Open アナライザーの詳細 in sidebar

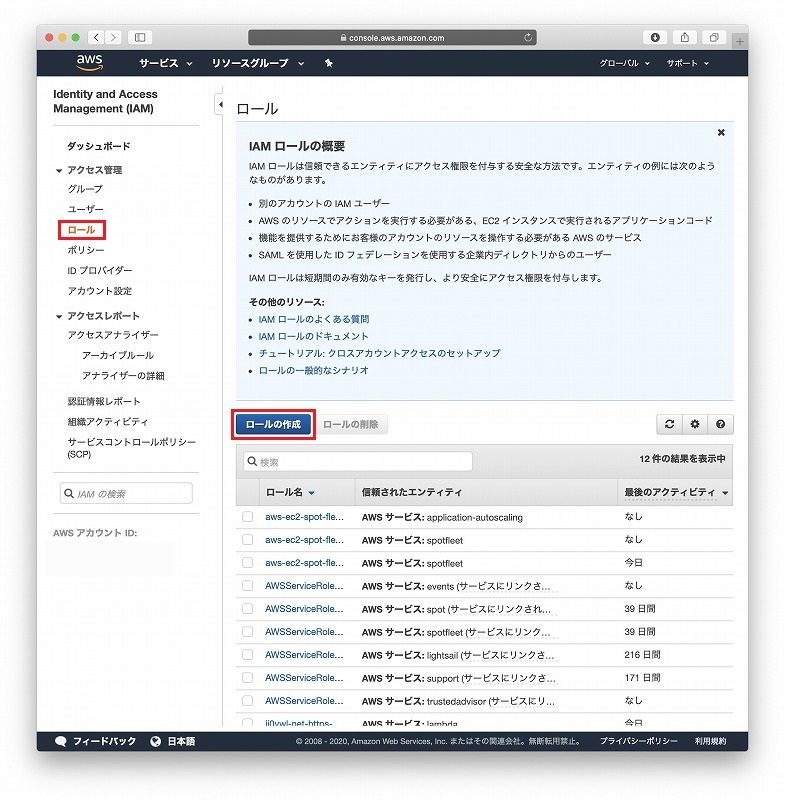point(123,376)
